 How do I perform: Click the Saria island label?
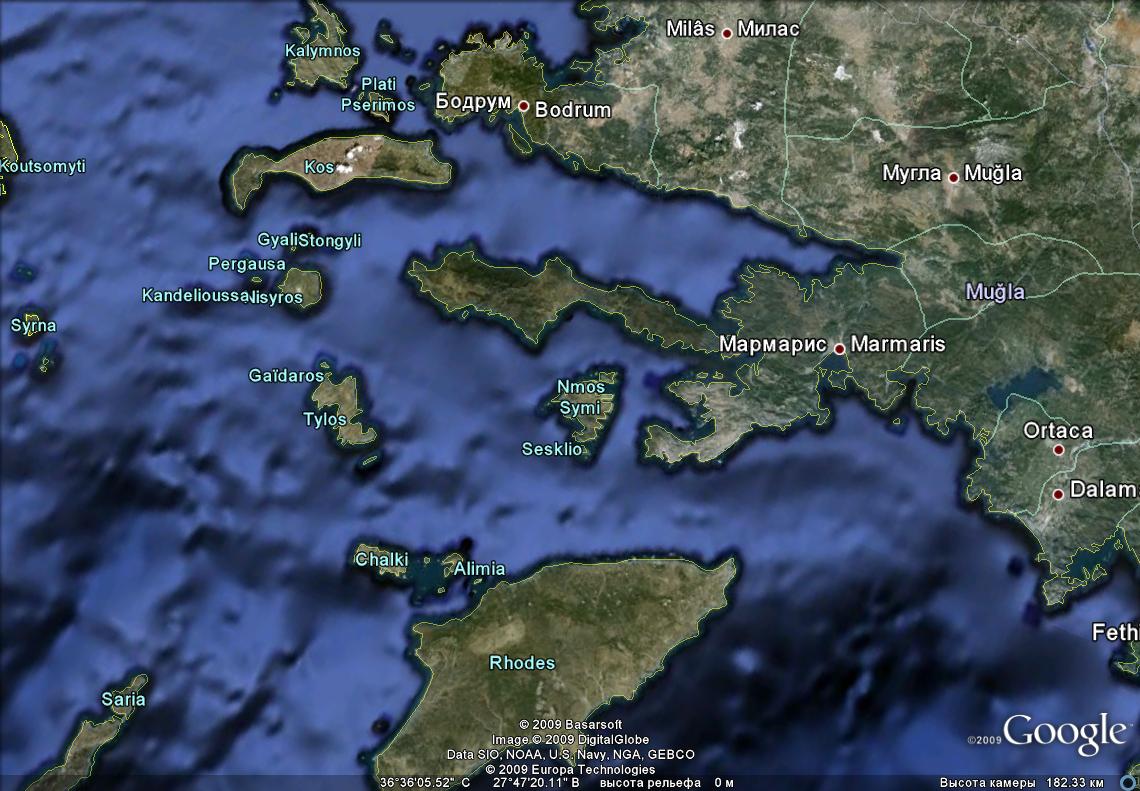tap(124, 699)
